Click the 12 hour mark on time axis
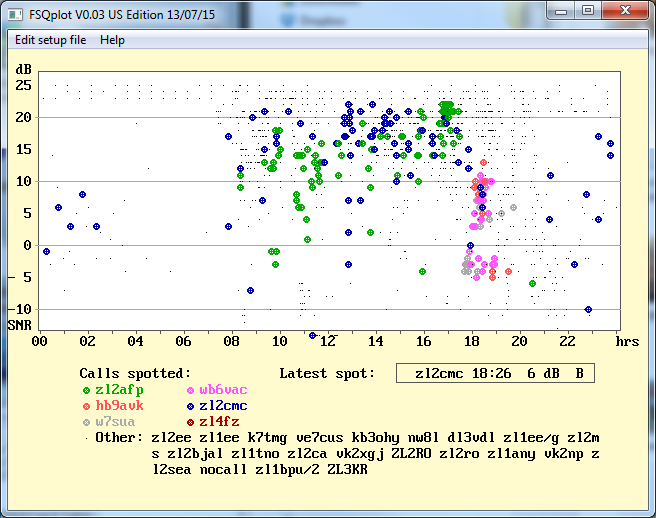 327,341
